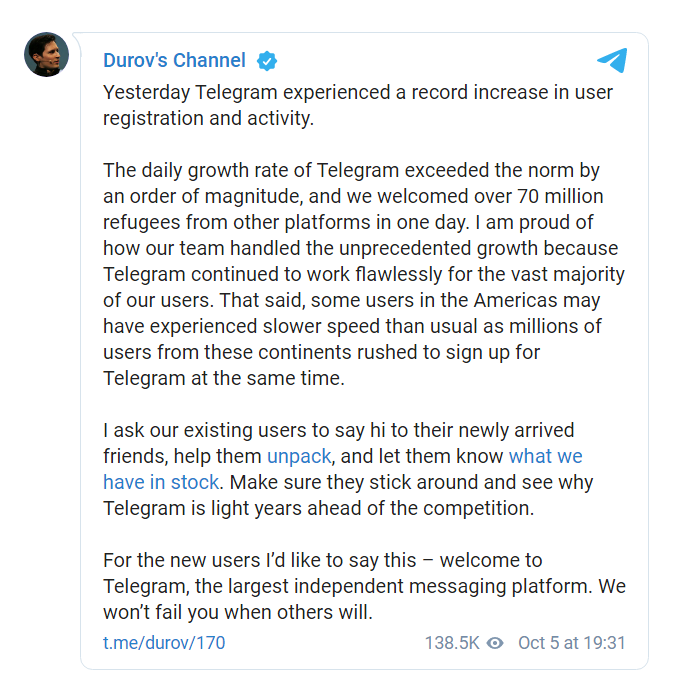The width and height of the screenshot is (677, 691).
Task: Open the "what we" link text
Action: click(545, 457)
